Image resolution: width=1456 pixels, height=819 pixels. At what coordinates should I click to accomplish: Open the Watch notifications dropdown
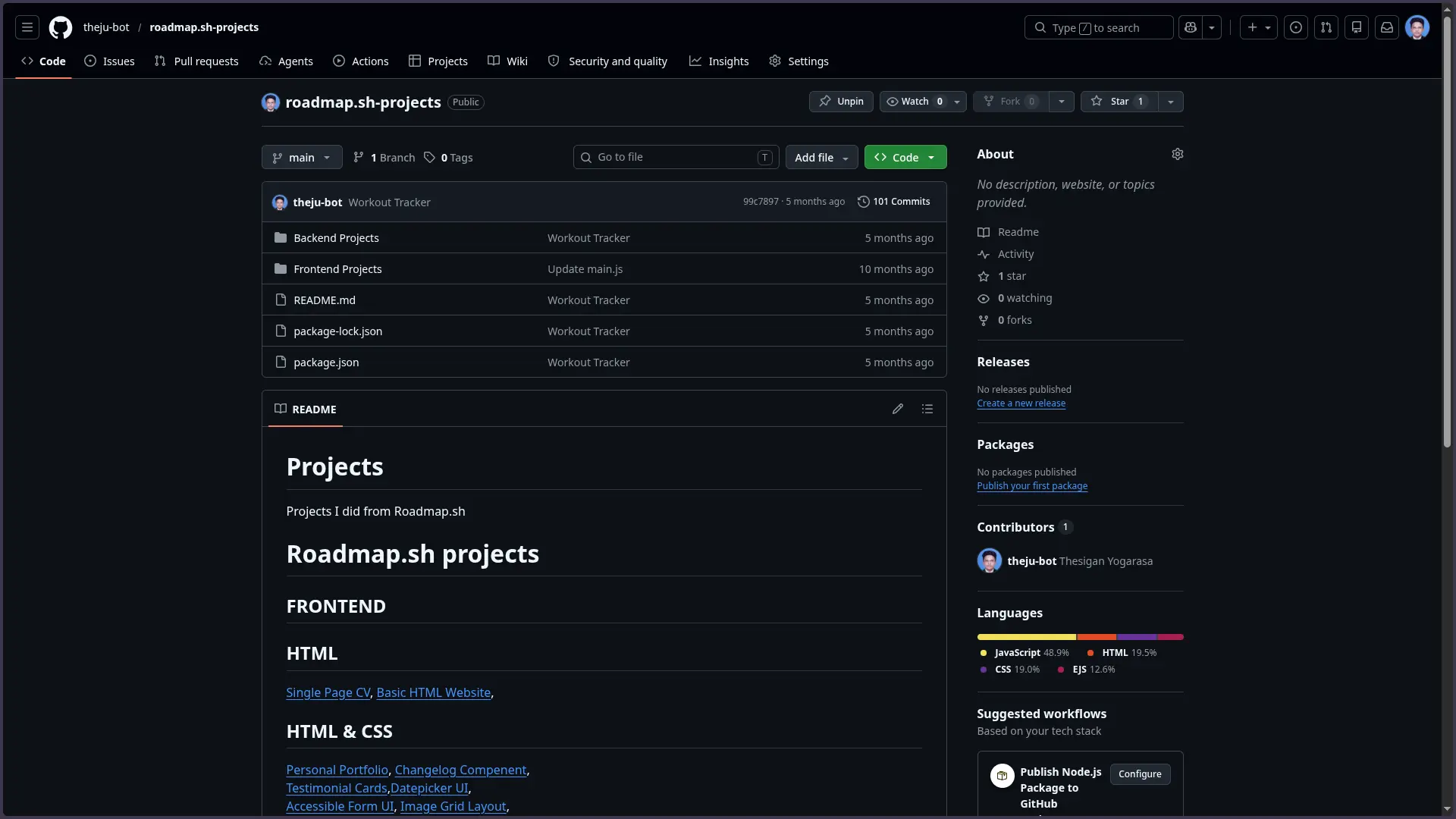(923, 102)
